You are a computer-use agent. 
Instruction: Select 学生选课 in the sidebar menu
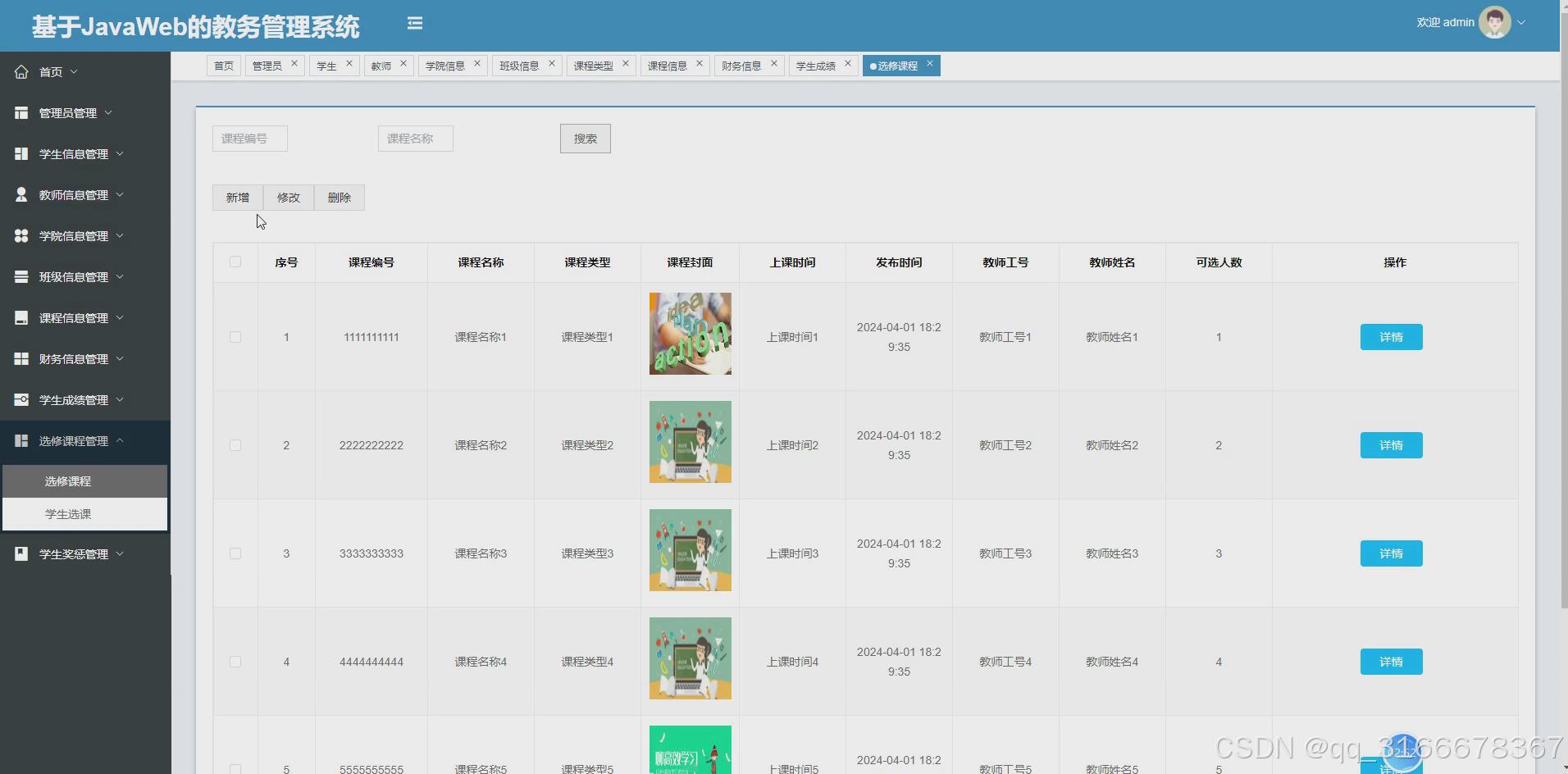(x=69, y=513)
